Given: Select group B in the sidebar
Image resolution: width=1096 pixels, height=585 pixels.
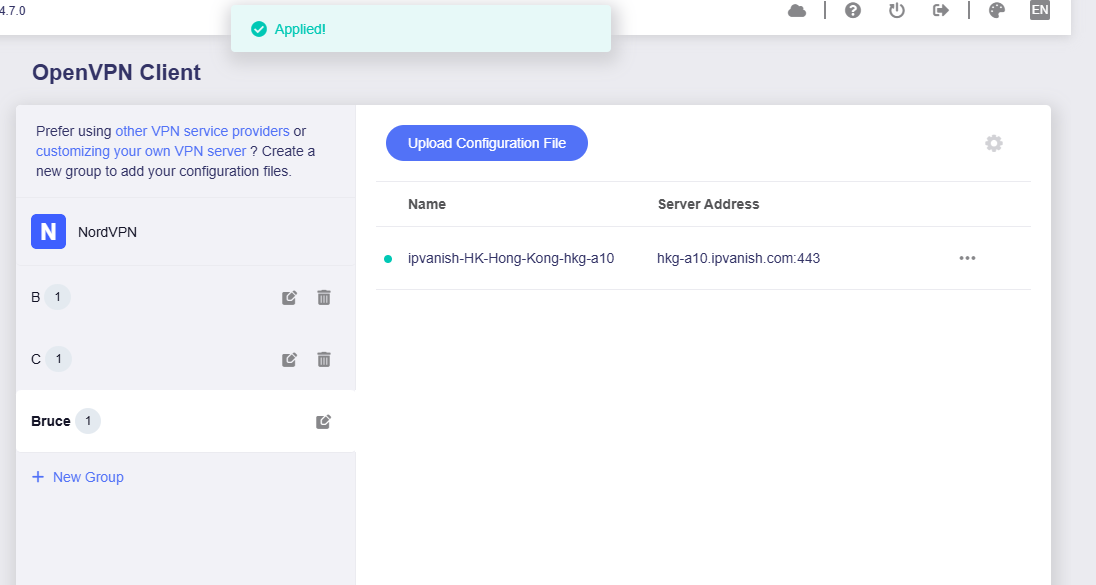Looking at the screenshot, I should pos(36,297).
